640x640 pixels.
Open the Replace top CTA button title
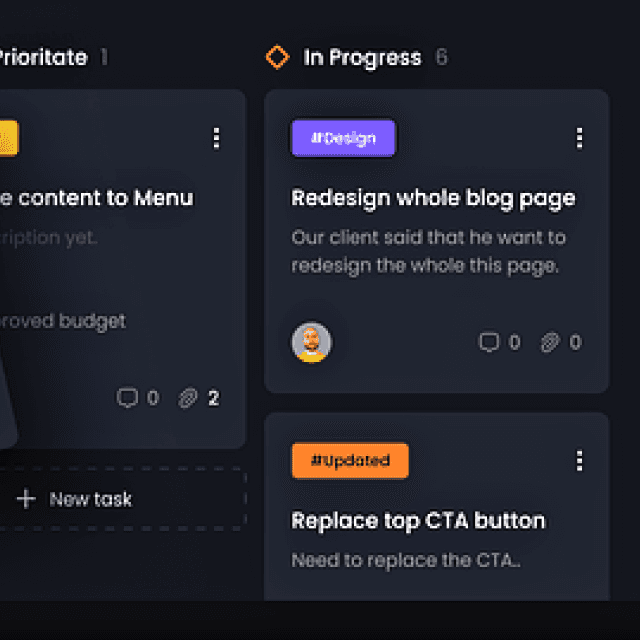point(418,521)
